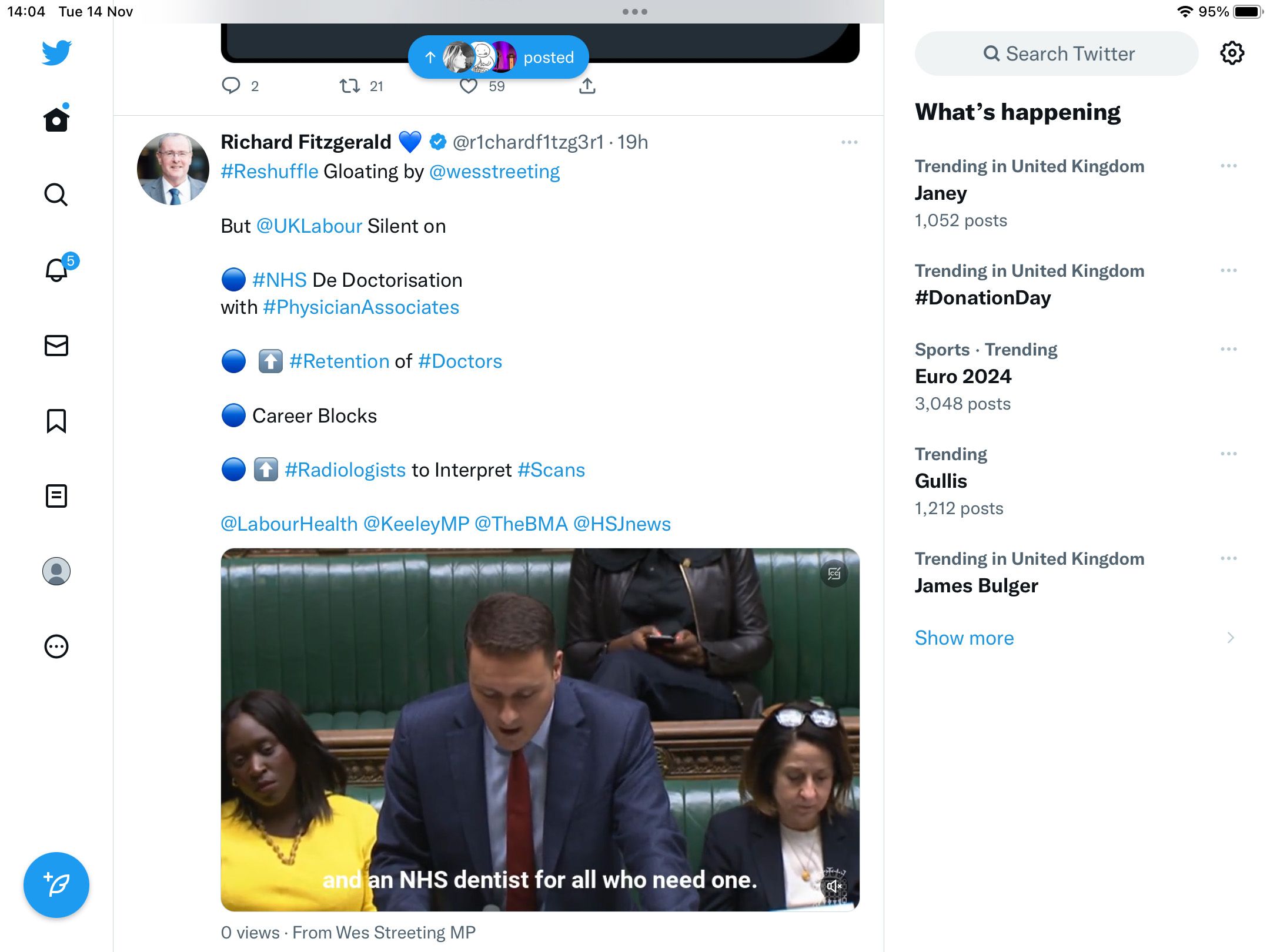Unmute the video speaker icon
1270x952 pixels.
(x=834, y=886)
